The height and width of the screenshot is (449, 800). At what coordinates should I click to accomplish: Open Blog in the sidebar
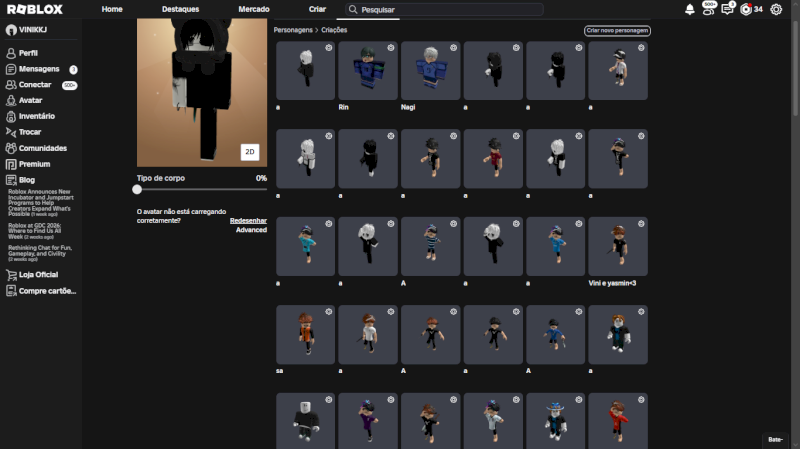[27, 180]
